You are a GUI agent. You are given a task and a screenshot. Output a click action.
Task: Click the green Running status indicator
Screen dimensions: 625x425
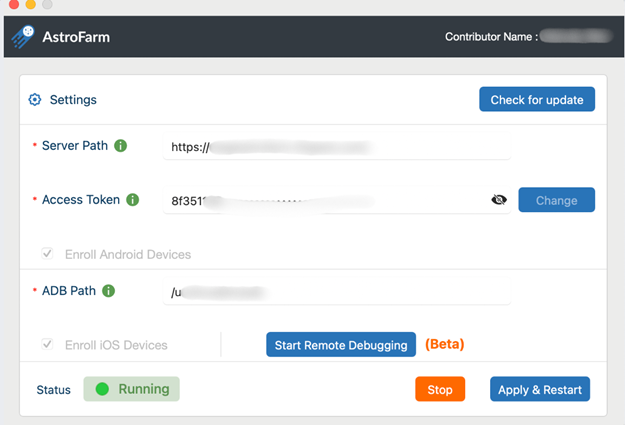[x=132, y=389]
